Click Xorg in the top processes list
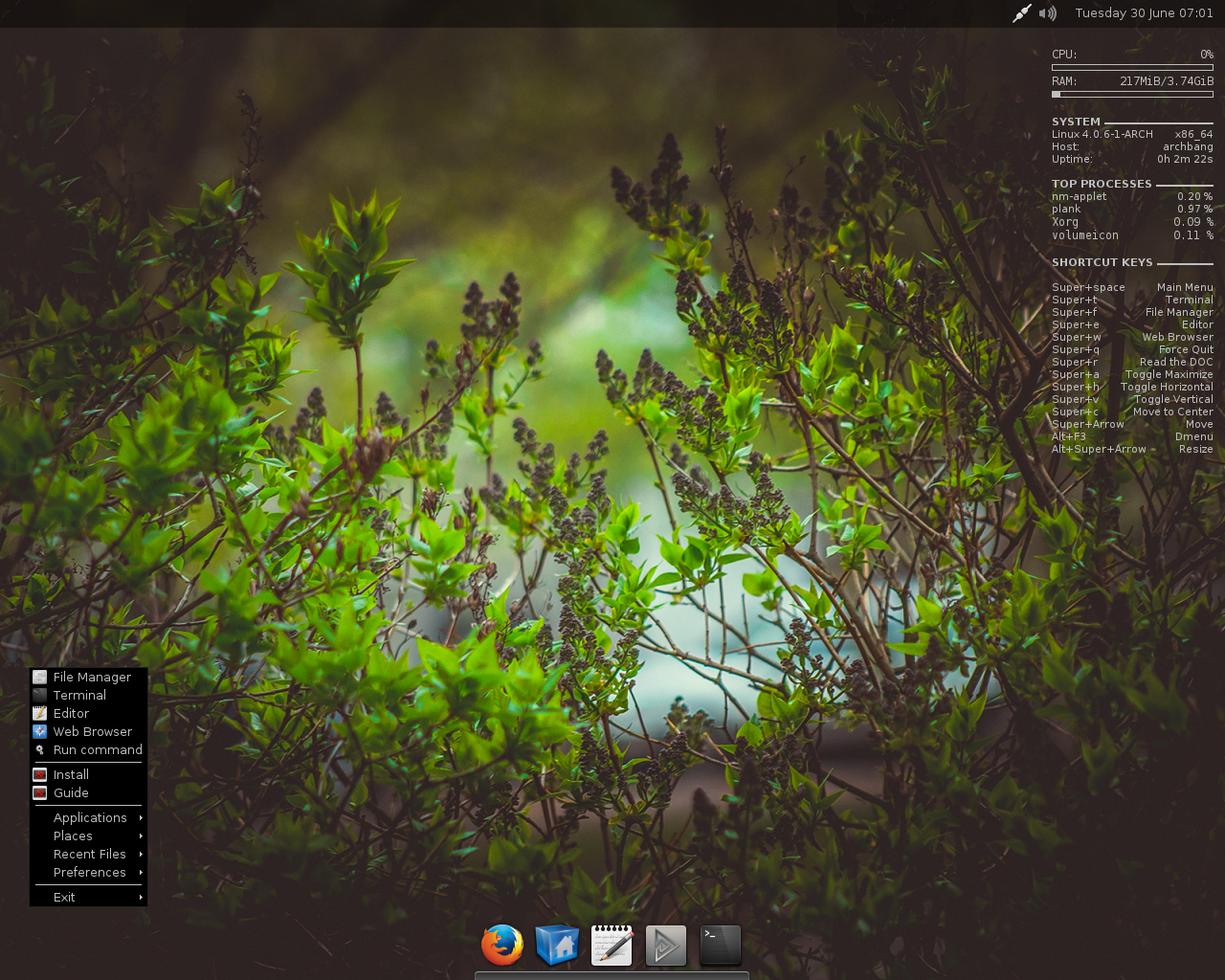The height and width of the screenshot is (980, 1225). [1065, 221]
